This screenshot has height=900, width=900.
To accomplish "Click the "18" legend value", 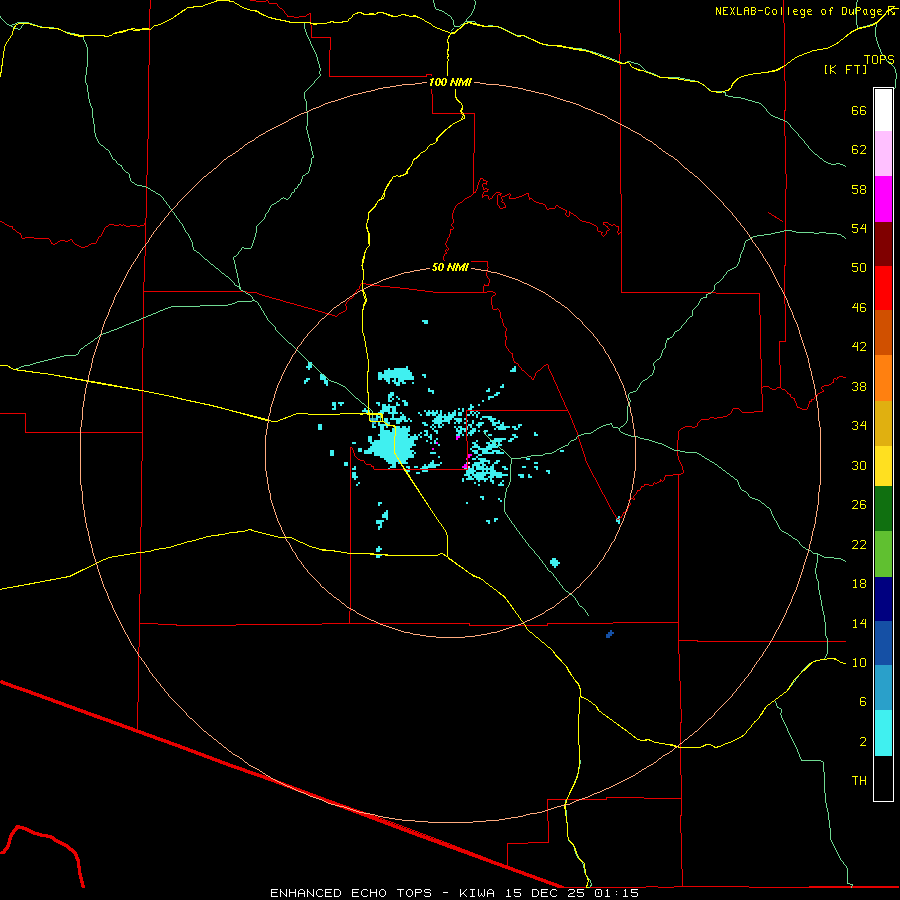I will (x=859, y=584).
